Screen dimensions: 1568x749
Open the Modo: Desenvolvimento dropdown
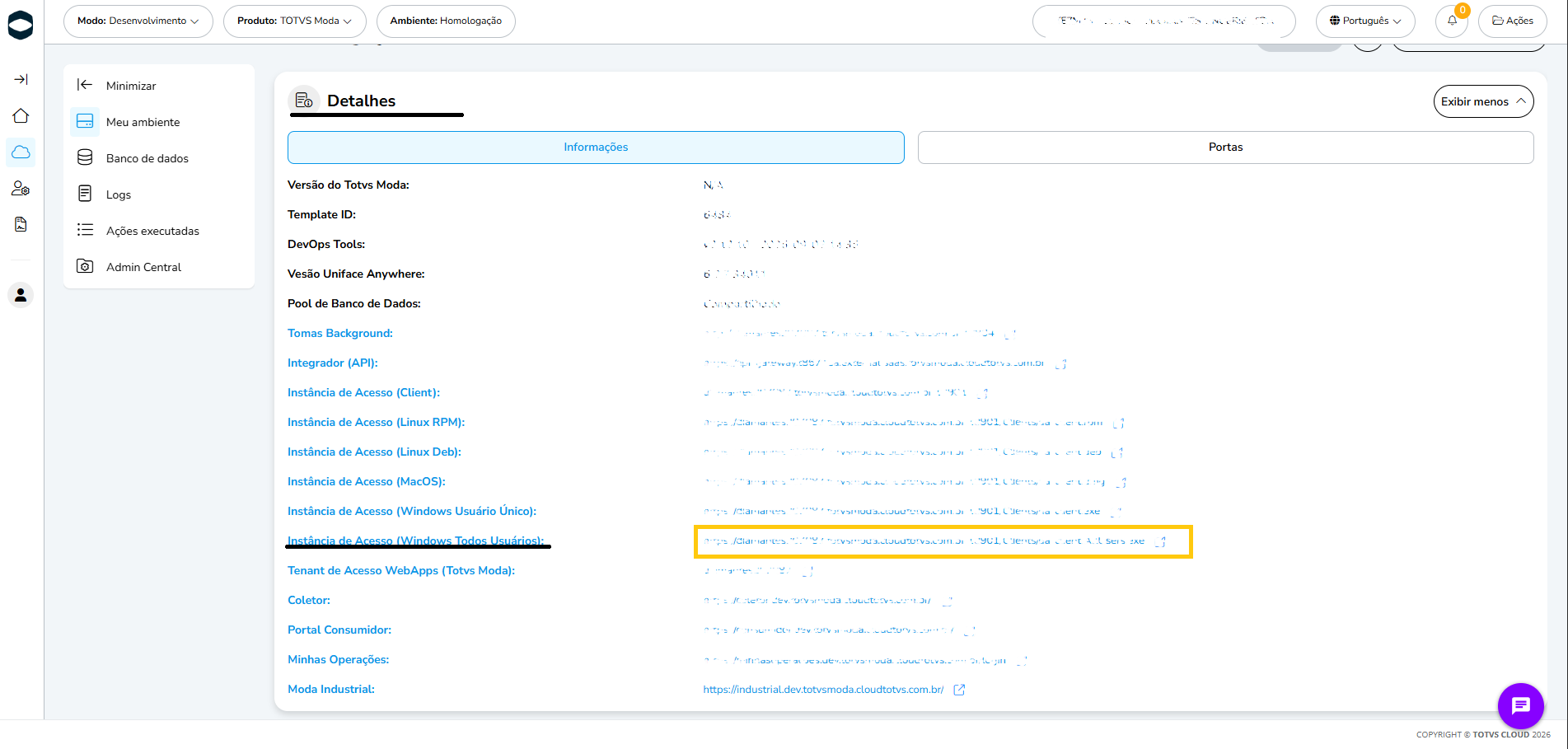[138, 21]
